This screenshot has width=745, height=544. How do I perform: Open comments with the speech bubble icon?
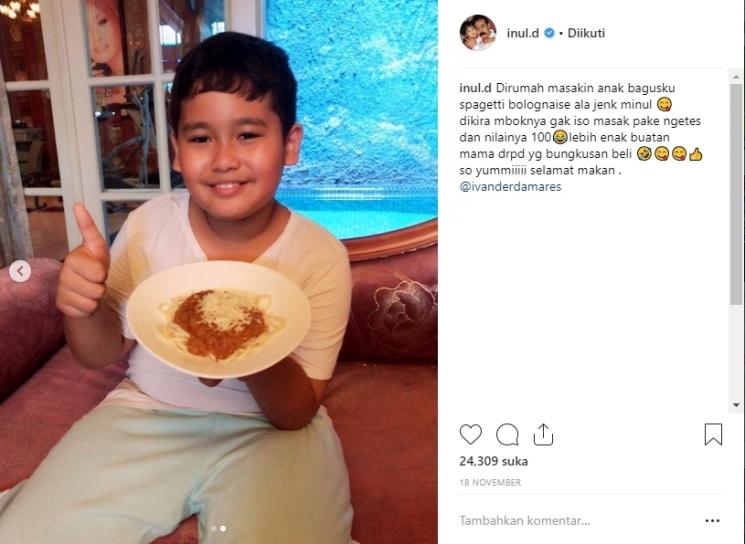[x=507, y=434]
